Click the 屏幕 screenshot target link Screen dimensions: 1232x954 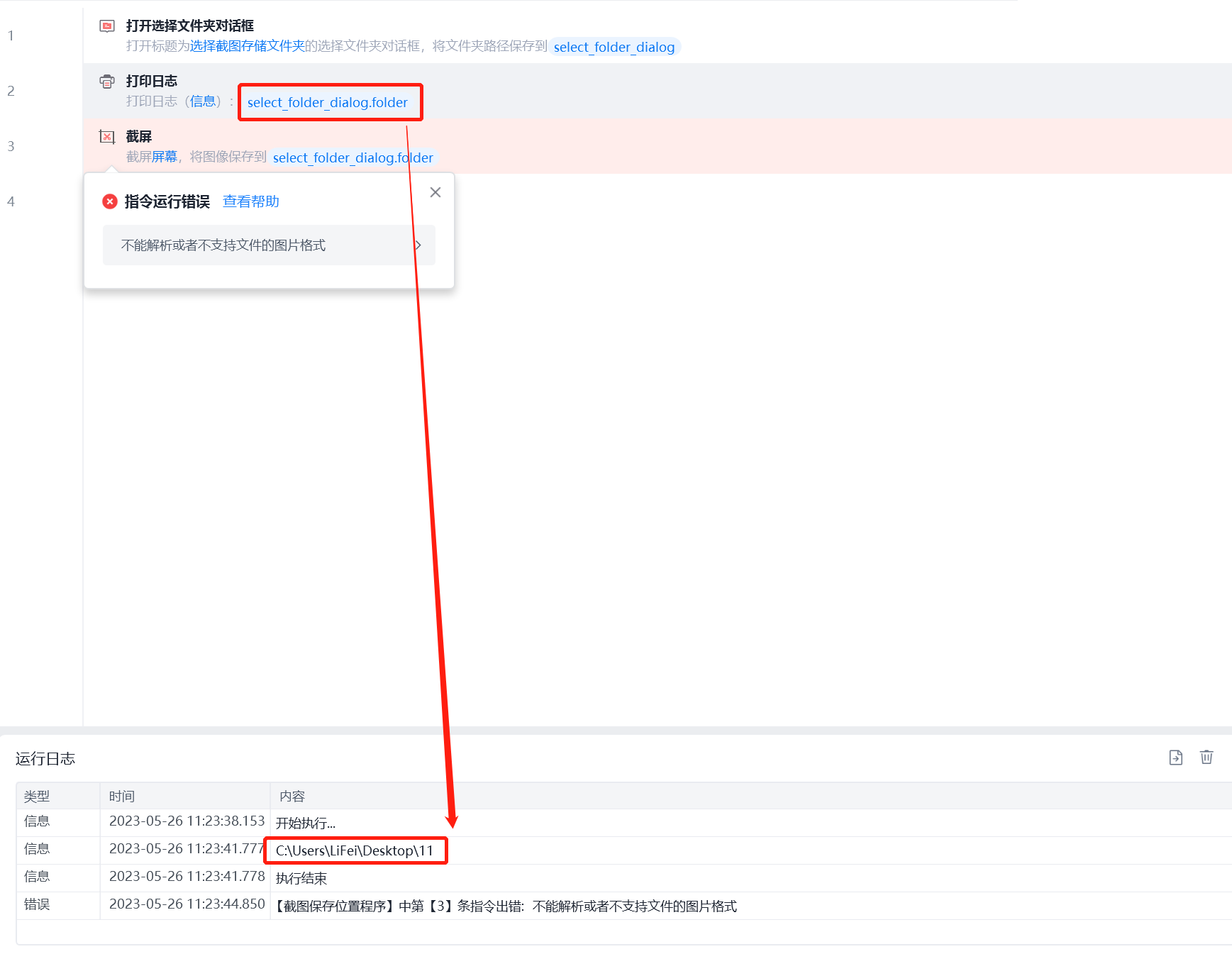click(165, 157)
